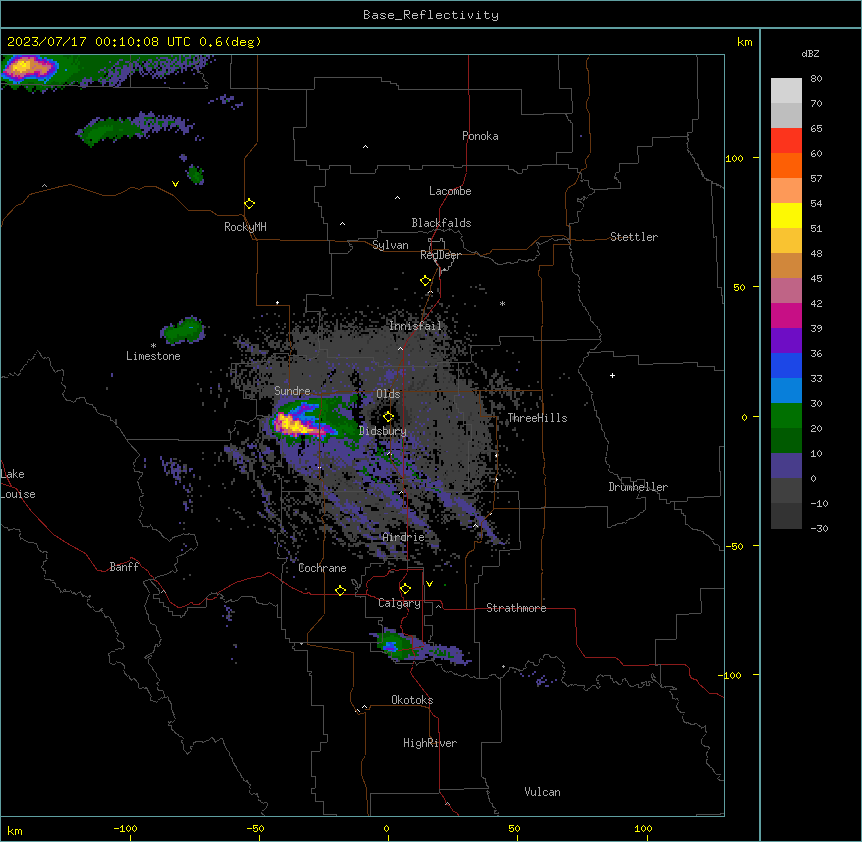The image size is (862, 842).
Task: Click the yellow station marker above RockyMH
Action: [249, 204]
